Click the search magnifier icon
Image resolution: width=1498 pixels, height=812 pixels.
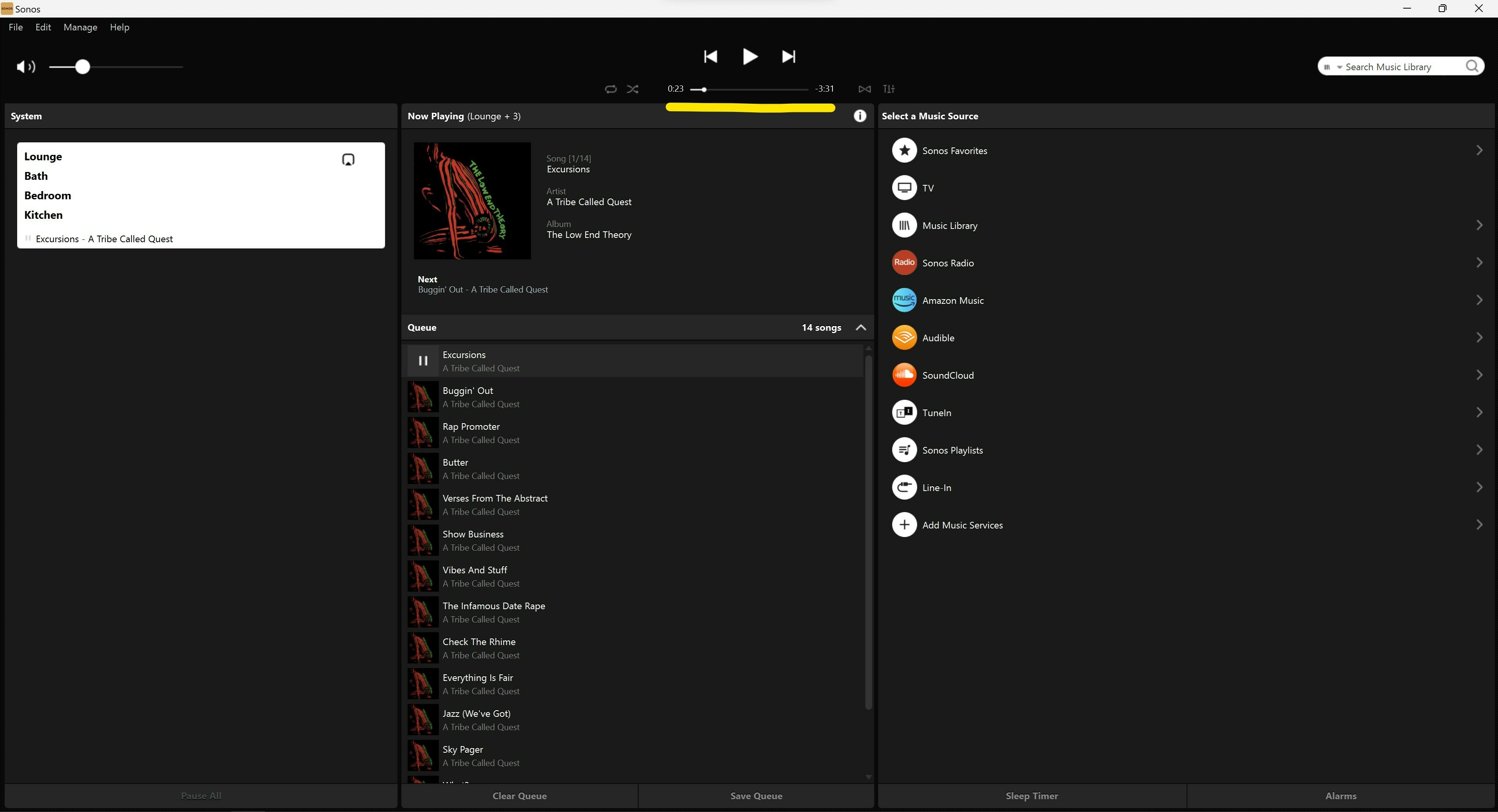point(1472,66)
